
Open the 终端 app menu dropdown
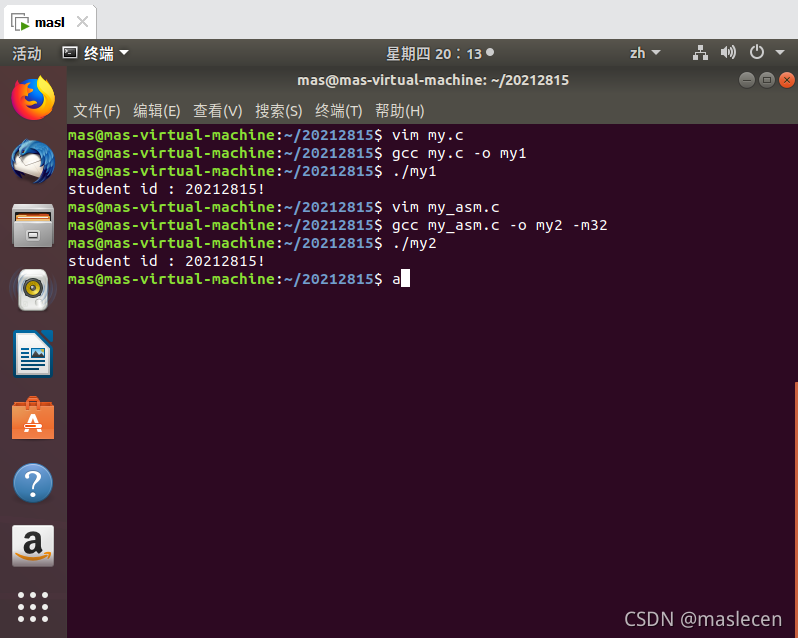96,53
